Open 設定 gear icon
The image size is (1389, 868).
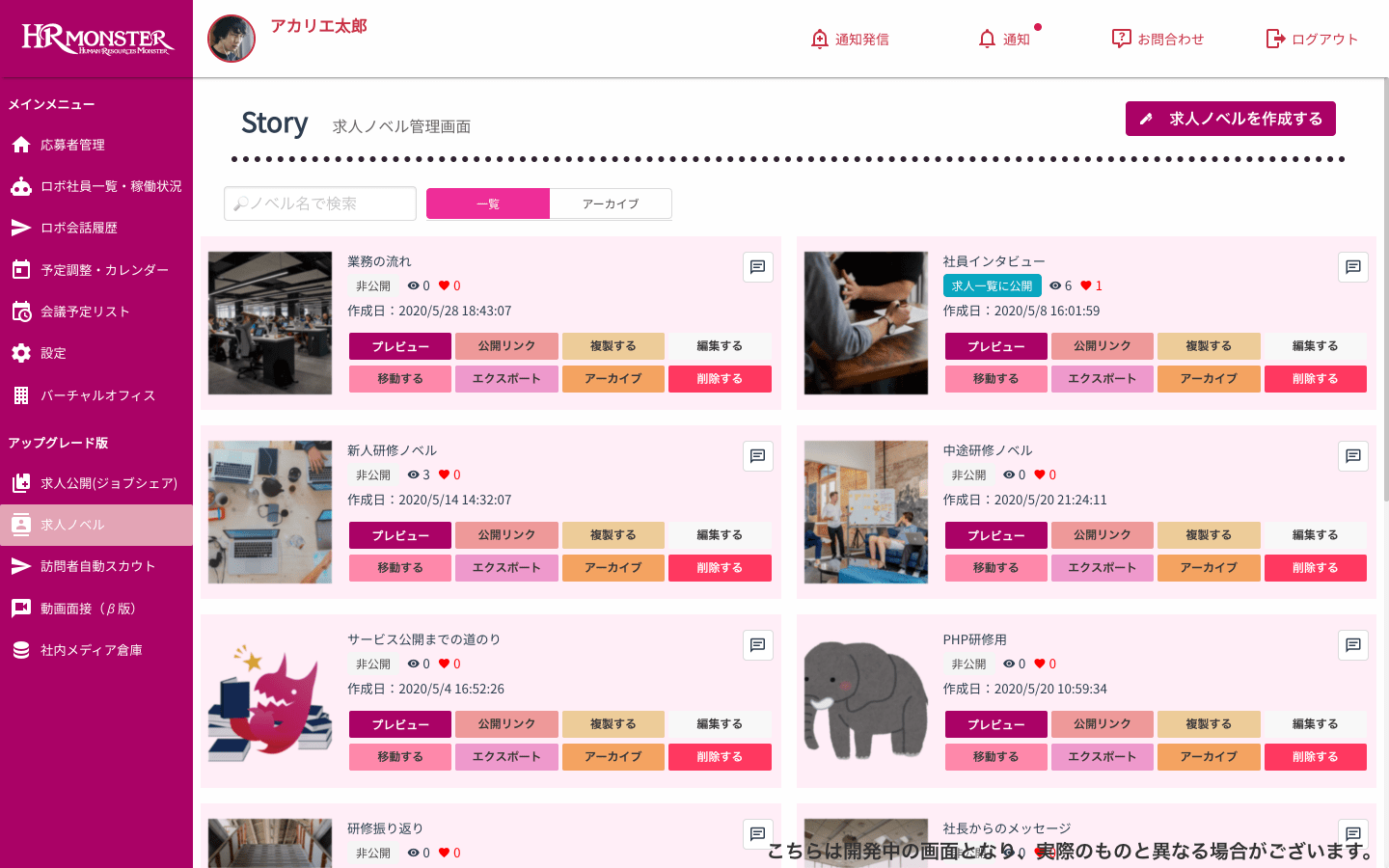[x=21, y=353]
